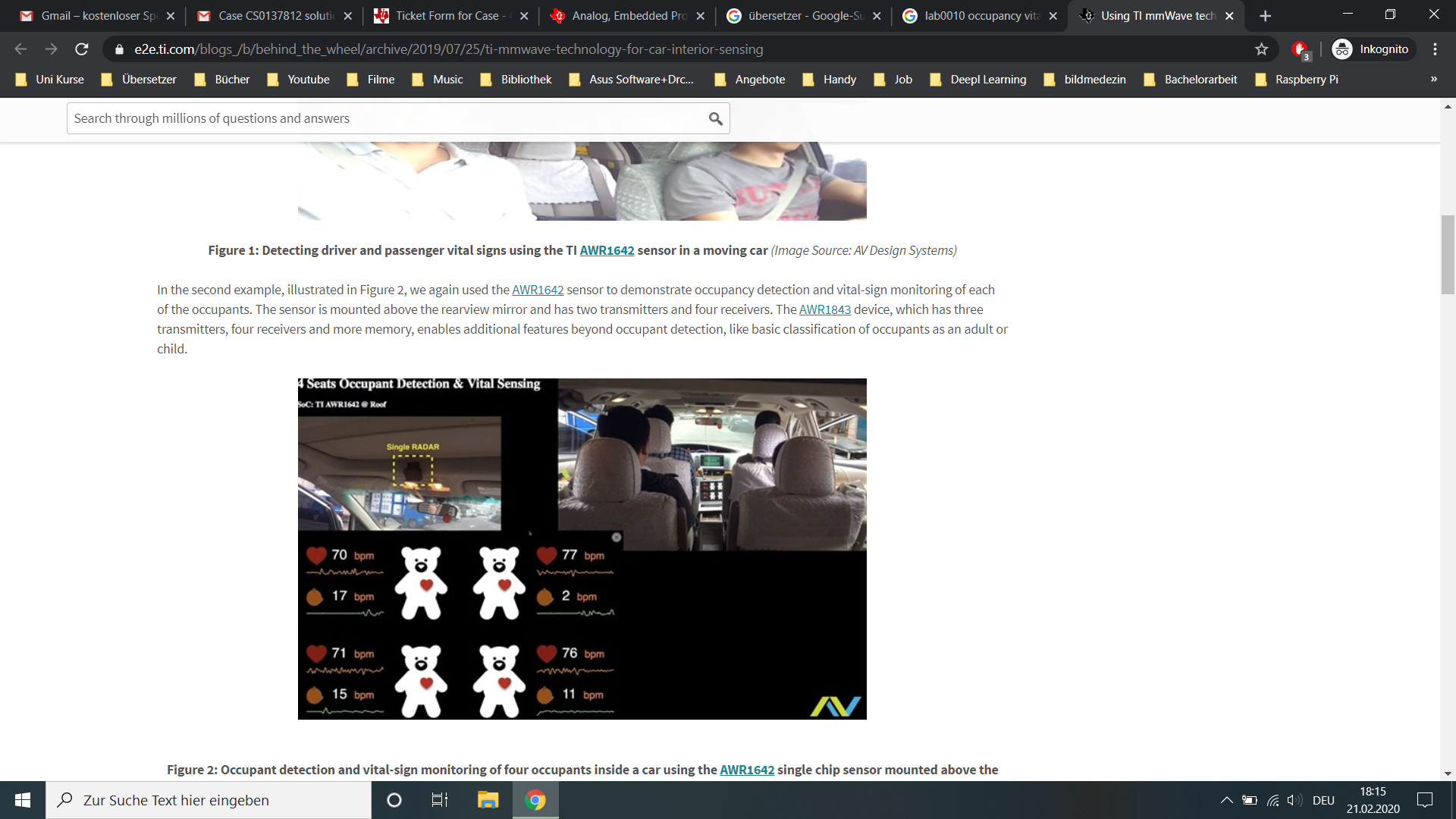Image resolution: width=1456 pixels, height=819 pixels.
Task: Open the Chrome three-dot menu
Action: [1435, 49]
